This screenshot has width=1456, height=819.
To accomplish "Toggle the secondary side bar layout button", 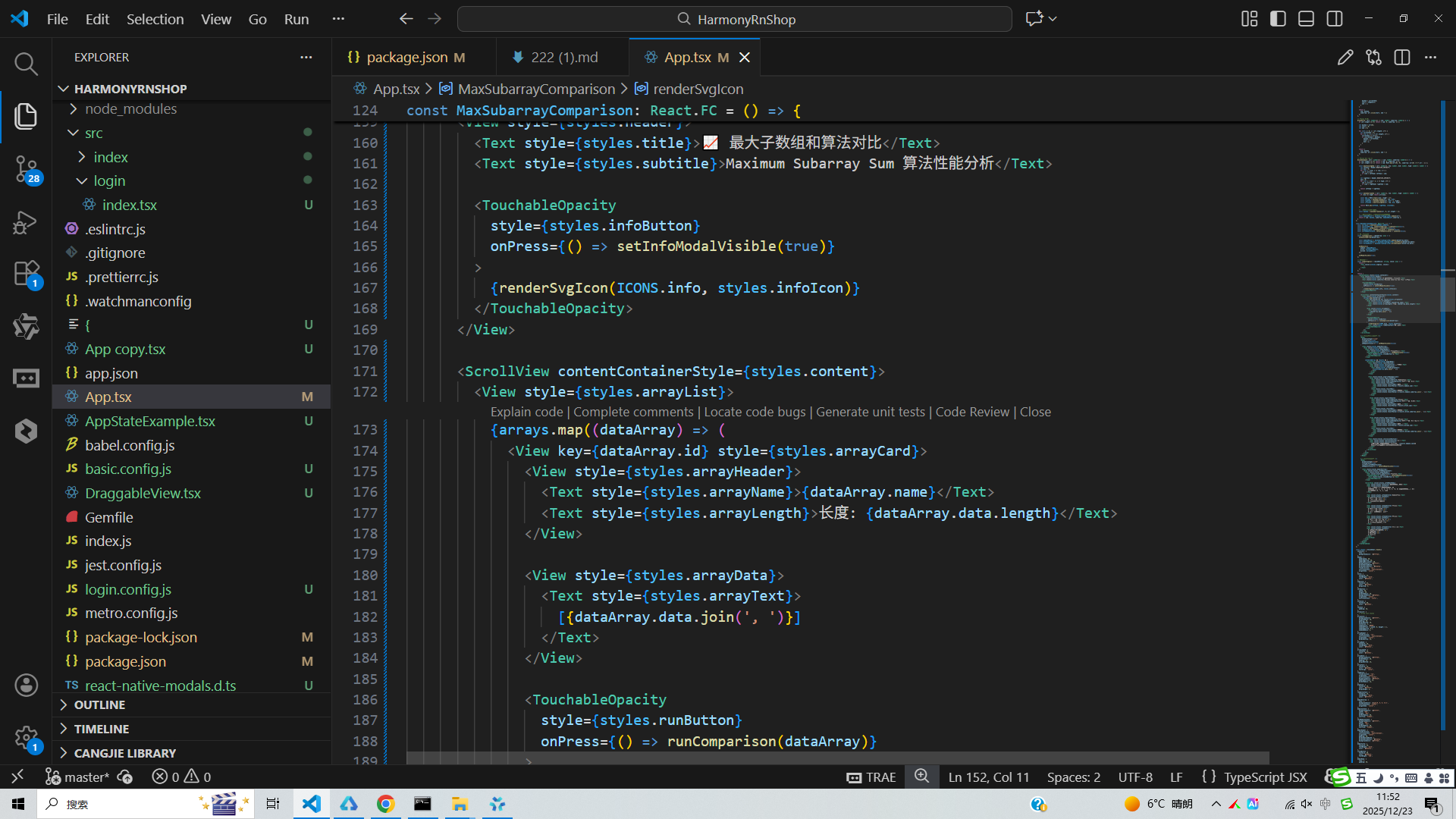I will [x=1335, y=19].
